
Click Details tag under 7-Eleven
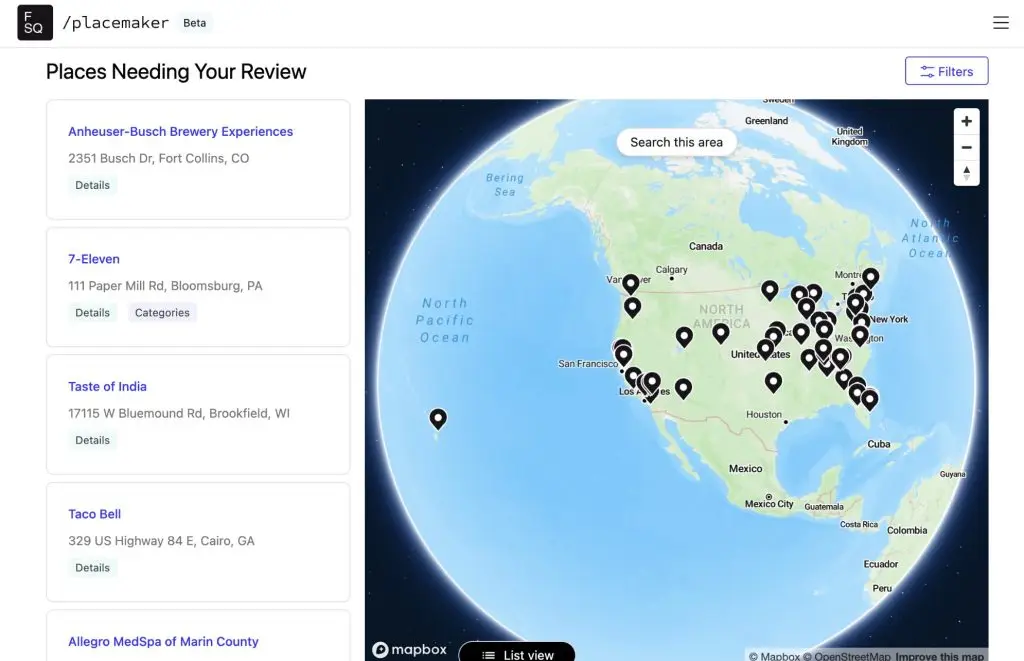(92, 312)
